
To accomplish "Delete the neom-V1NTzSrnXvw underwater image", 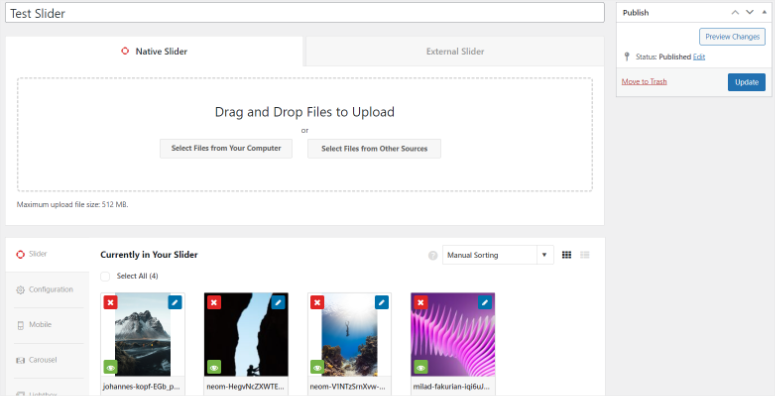I will [317, 302].
